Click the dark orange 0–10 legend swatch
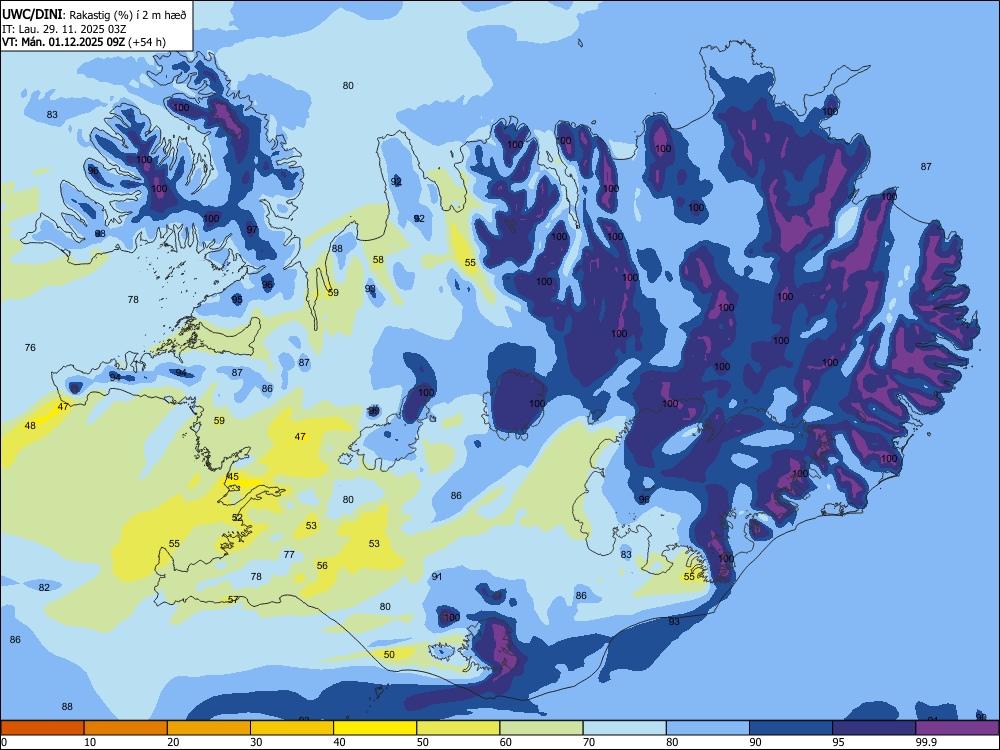This screenshot has width=1000, height=750. pos(42,728)
